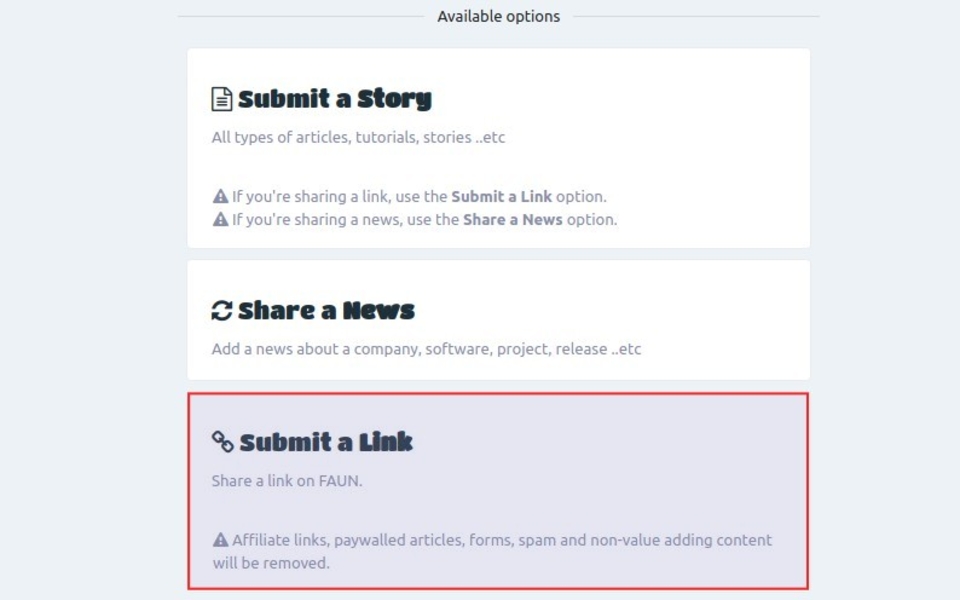
Task: Click "will be removed." text in highlighted card
Action: [x=270, y=563]
